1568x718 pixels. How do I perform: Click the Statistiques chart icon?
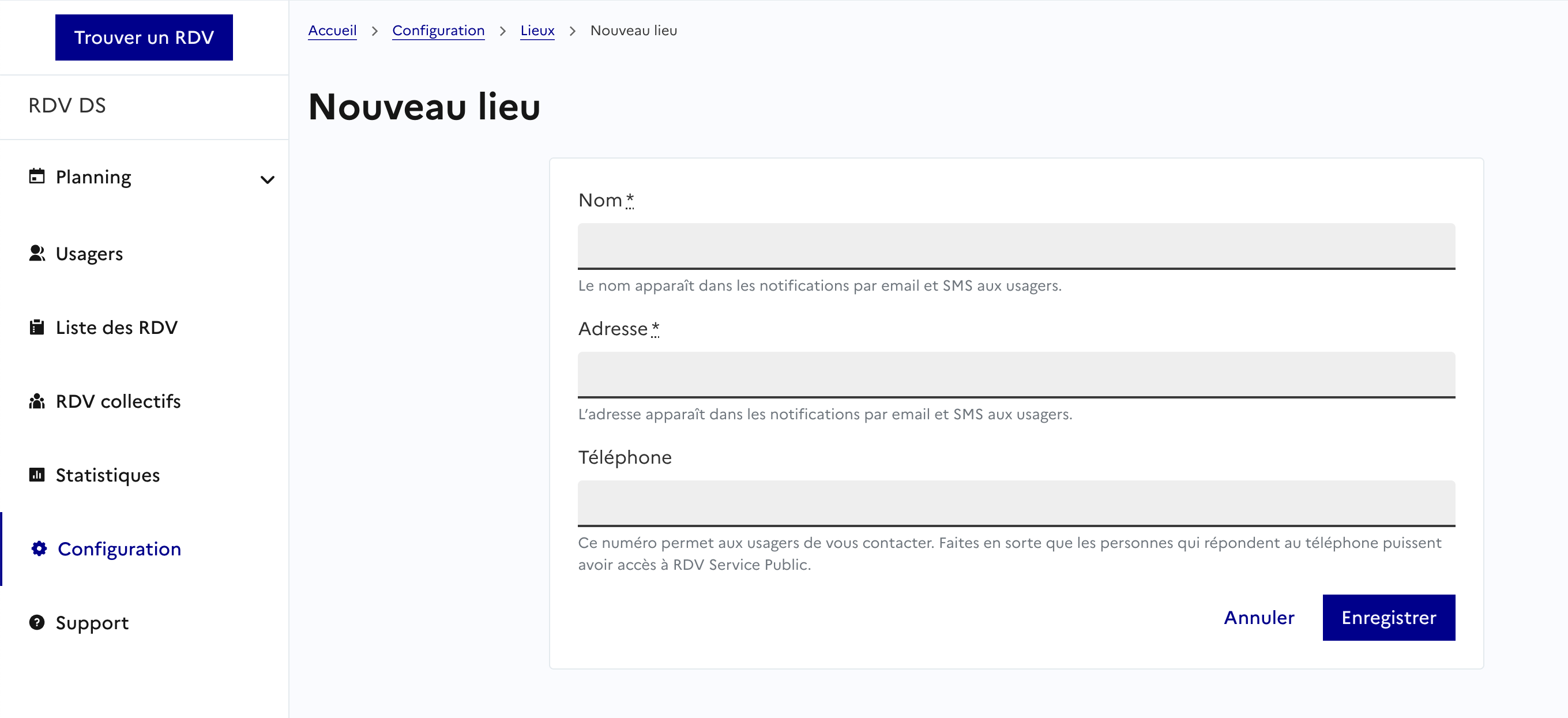click(36, 475)
